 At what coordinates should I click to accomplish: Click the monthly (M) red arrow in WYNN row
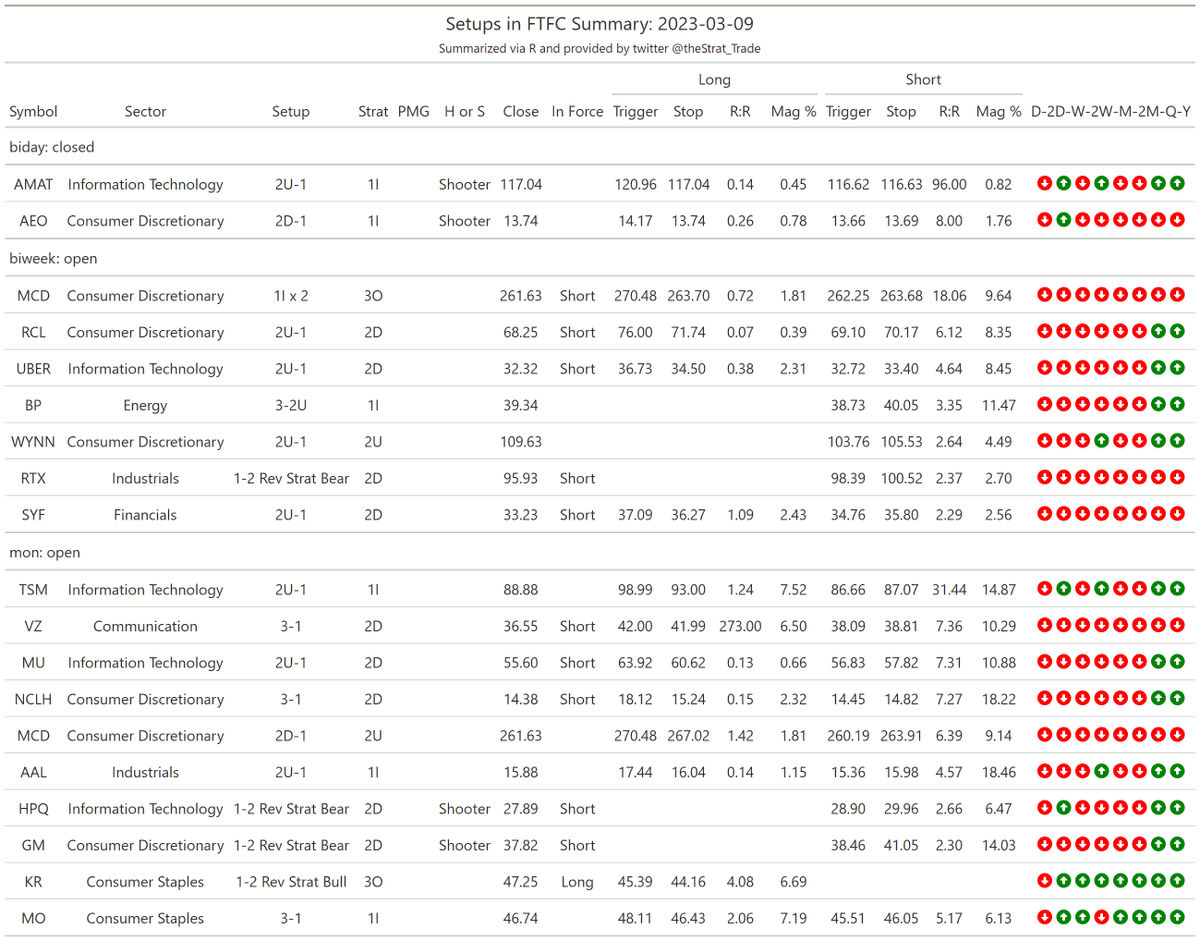click(x=1120, y=441)
